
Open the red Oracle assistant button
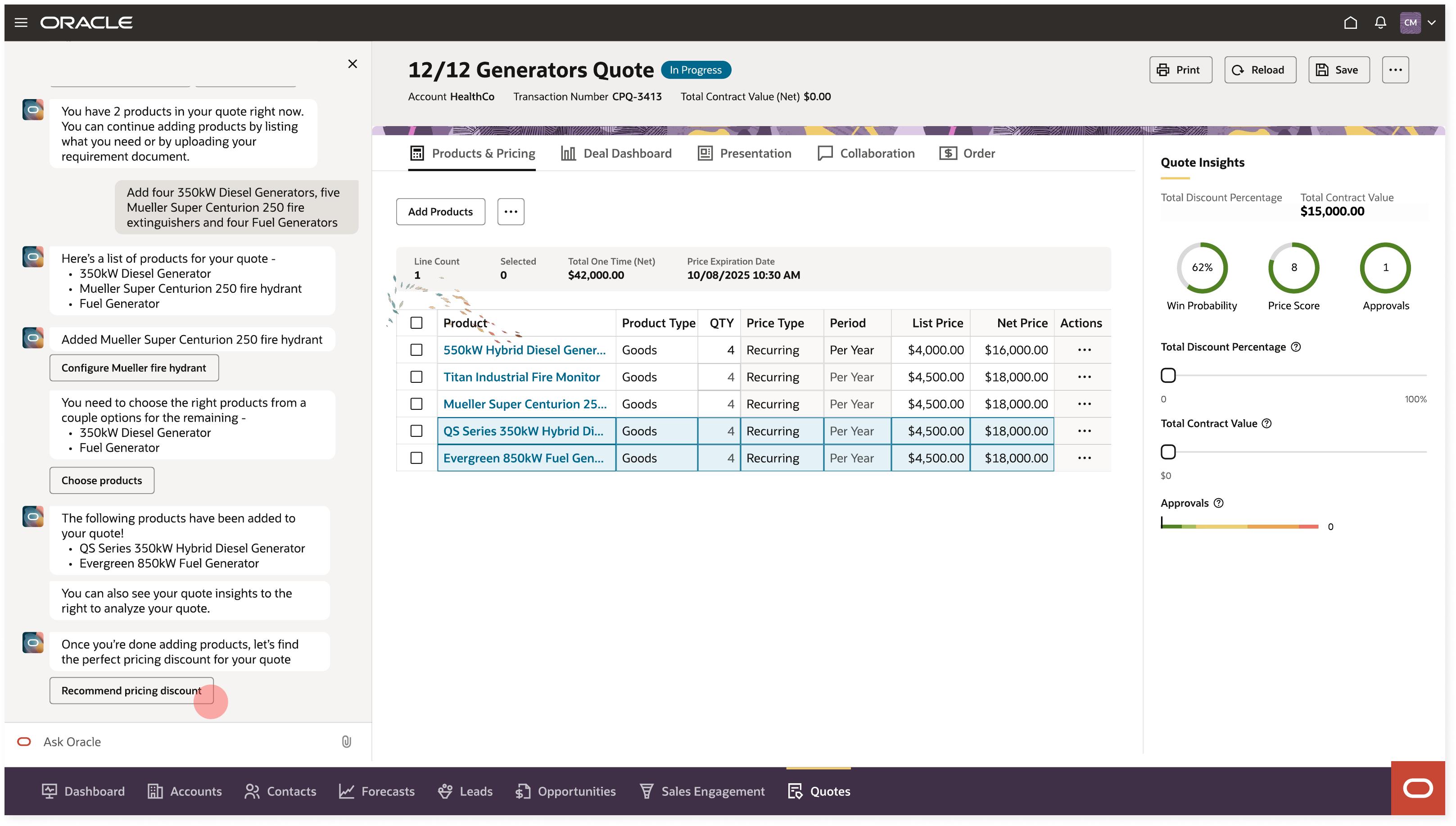1417,788
